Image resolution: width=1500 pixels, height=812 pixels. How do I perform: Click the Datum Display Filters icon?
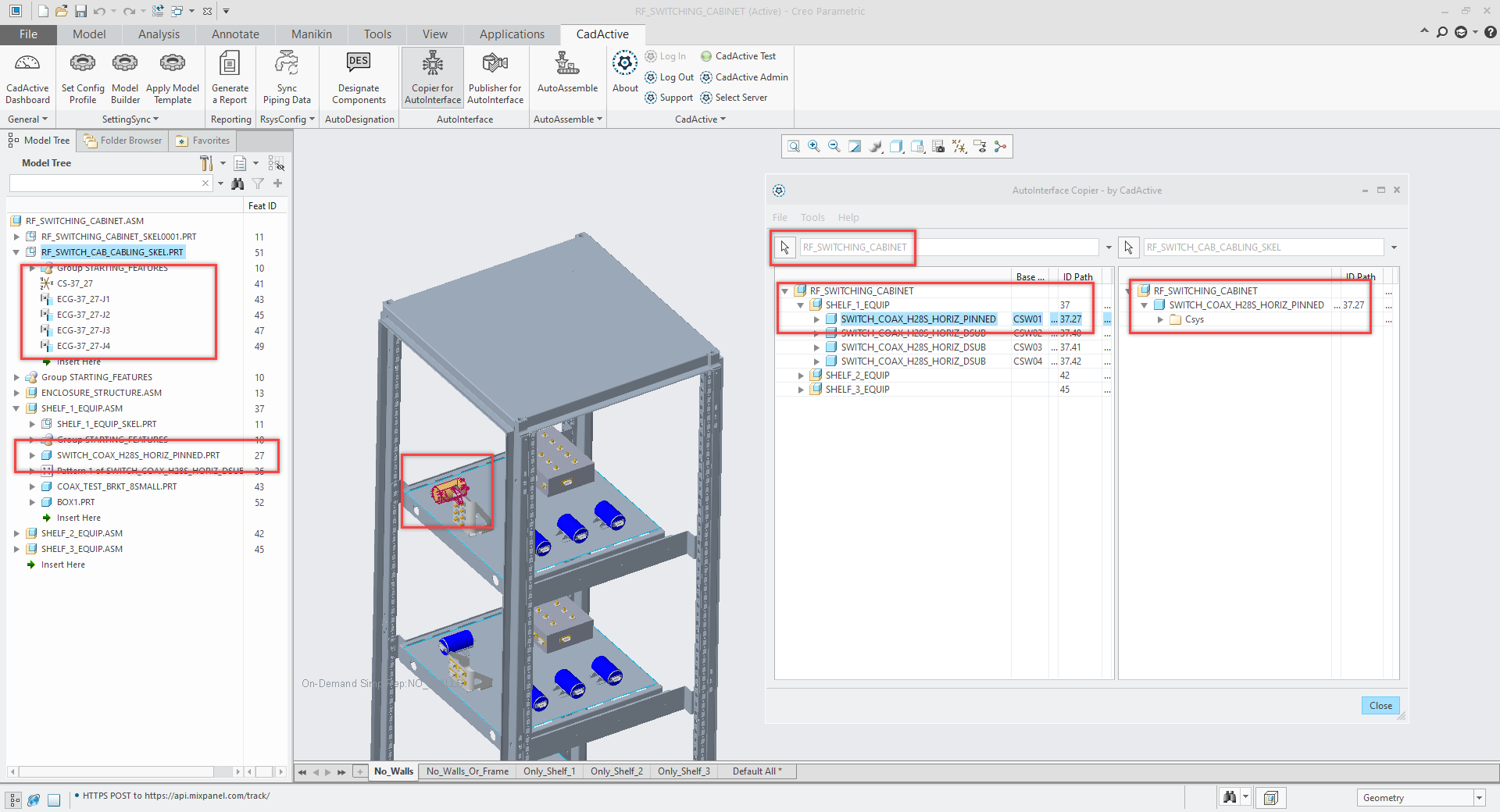pos(959,146)
